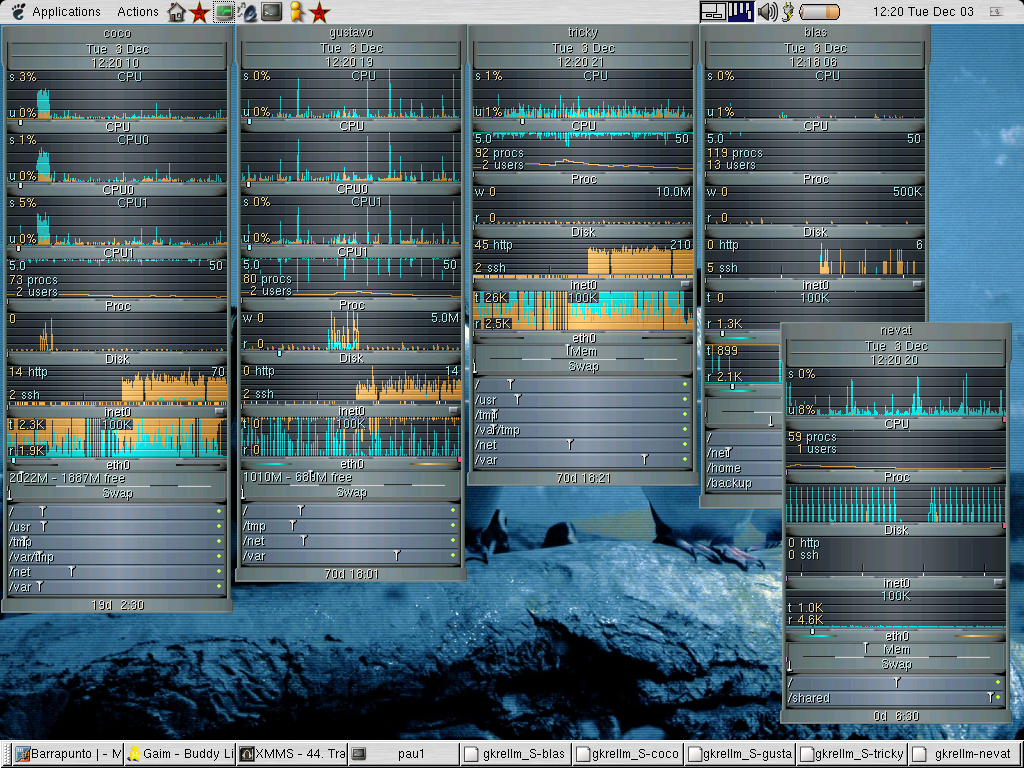Switch to the second workspace in the pager
This screenshot has width=1024, height=768.
click(x=741, y=12)
